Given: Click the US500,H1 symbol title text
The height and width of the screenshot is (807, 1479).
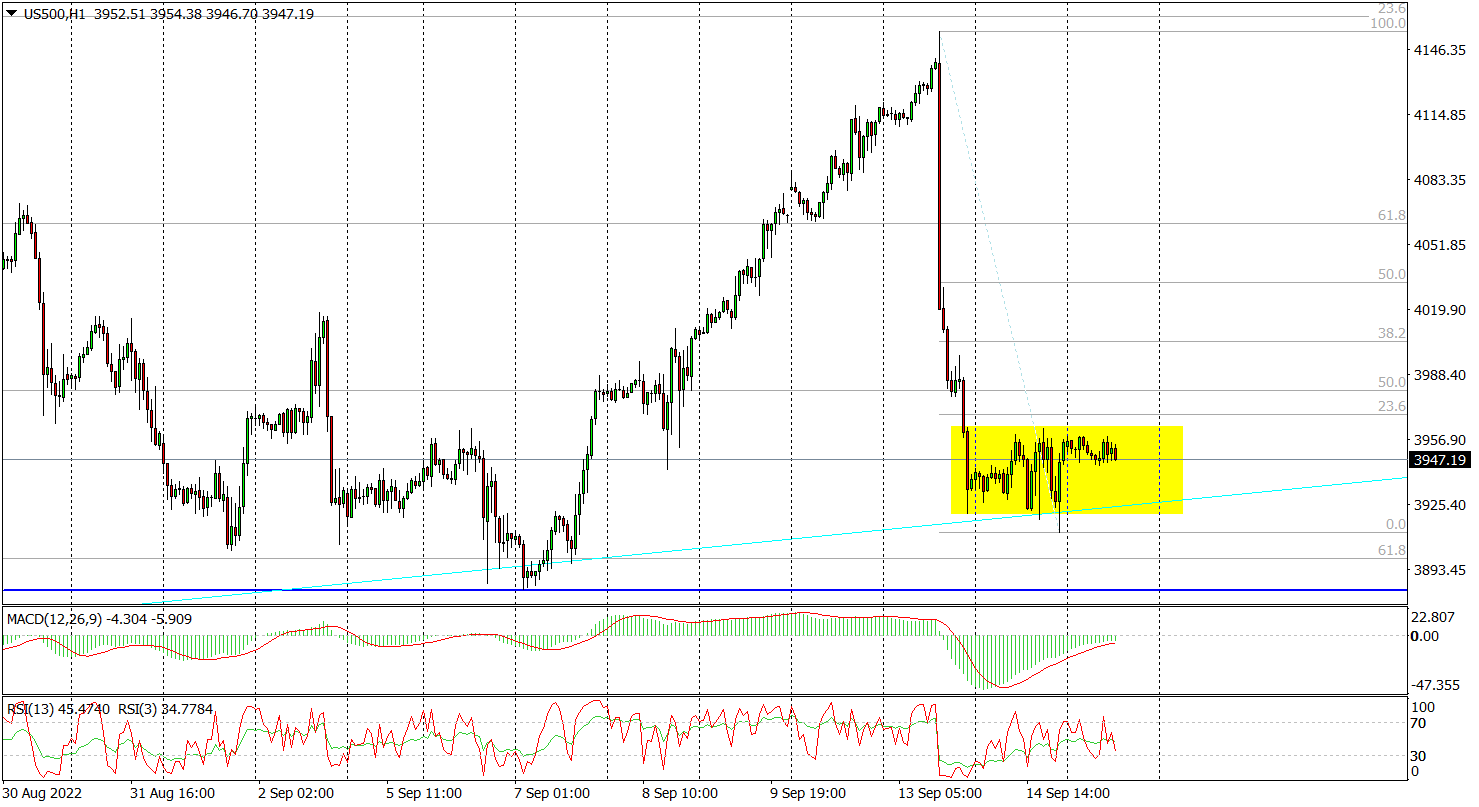Looking at the screenshot, I should [x=54, y=14].
